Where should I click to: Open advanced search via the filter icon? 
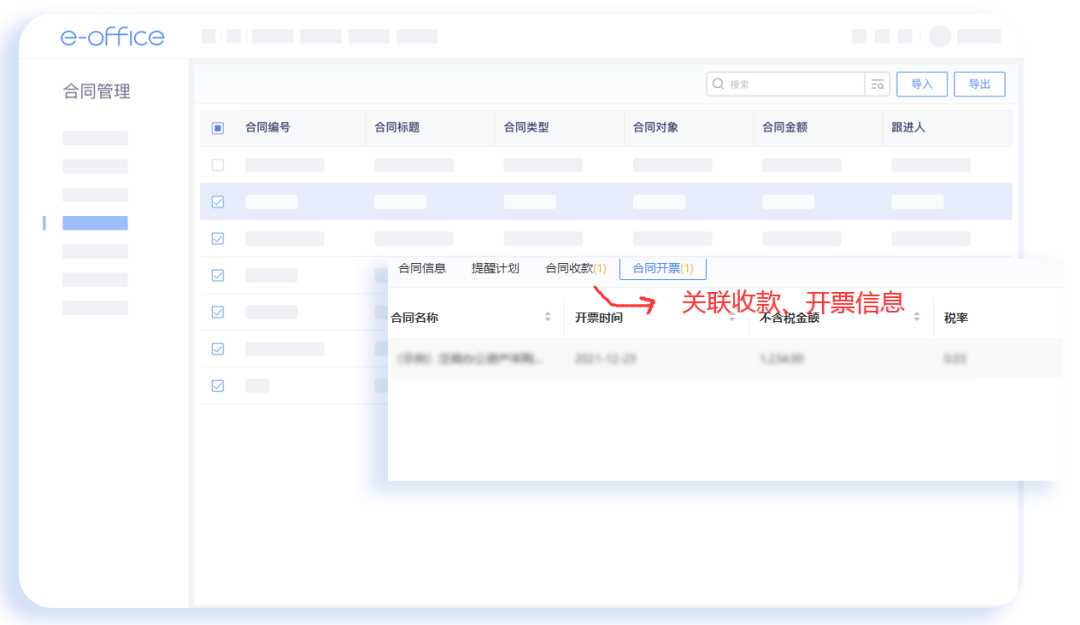tap(876, 84)
